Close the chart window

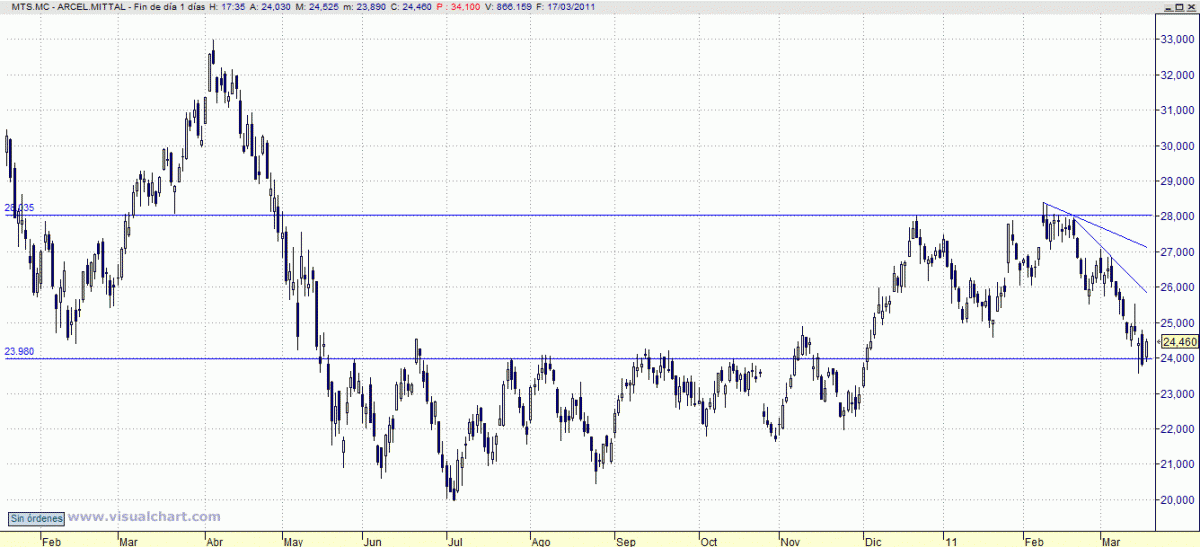click(1191, 6)
